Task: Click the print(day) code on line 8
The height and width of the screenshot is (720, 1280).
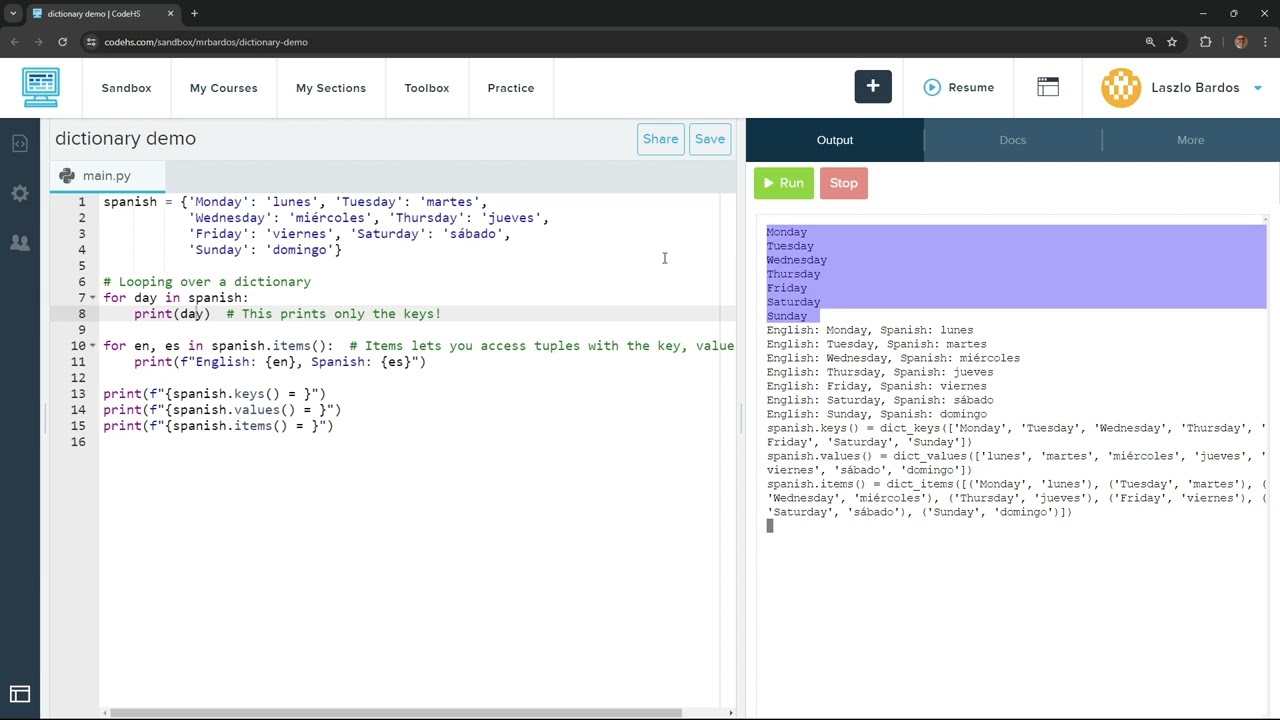Action: (172, 314)
